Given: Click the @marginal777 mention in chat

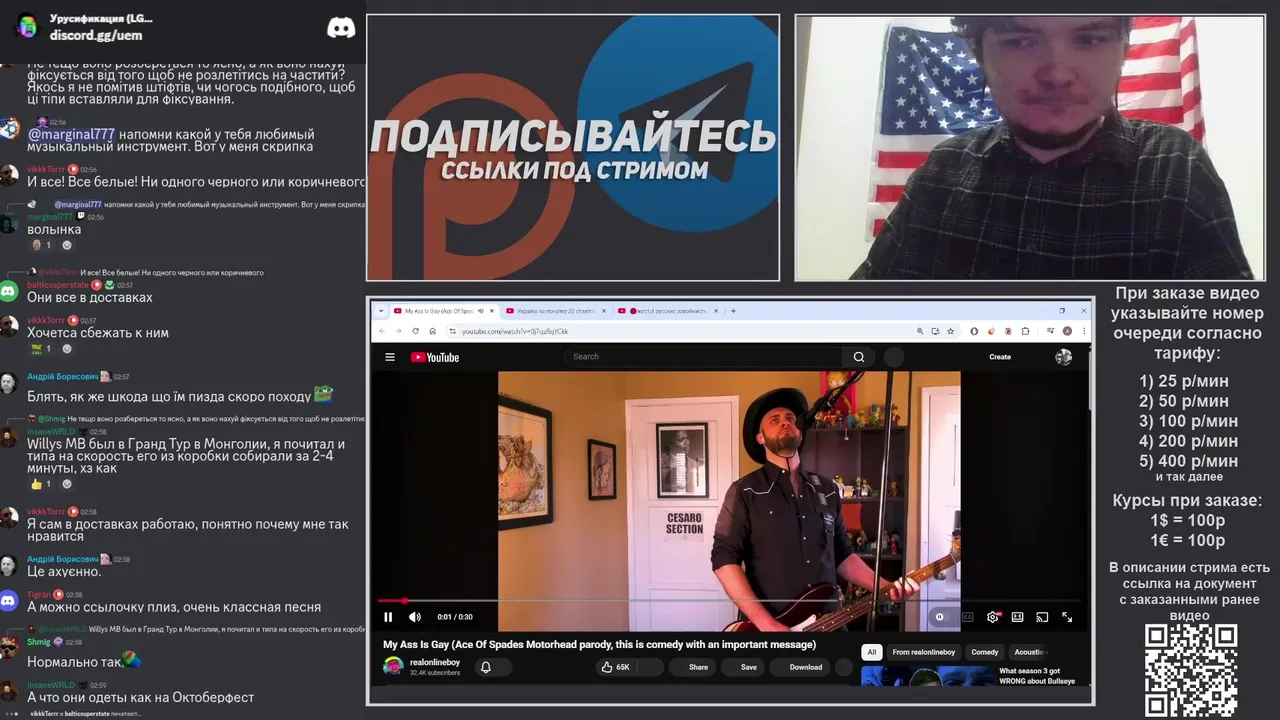Looking at the screenshot, I should click(71, 134).
